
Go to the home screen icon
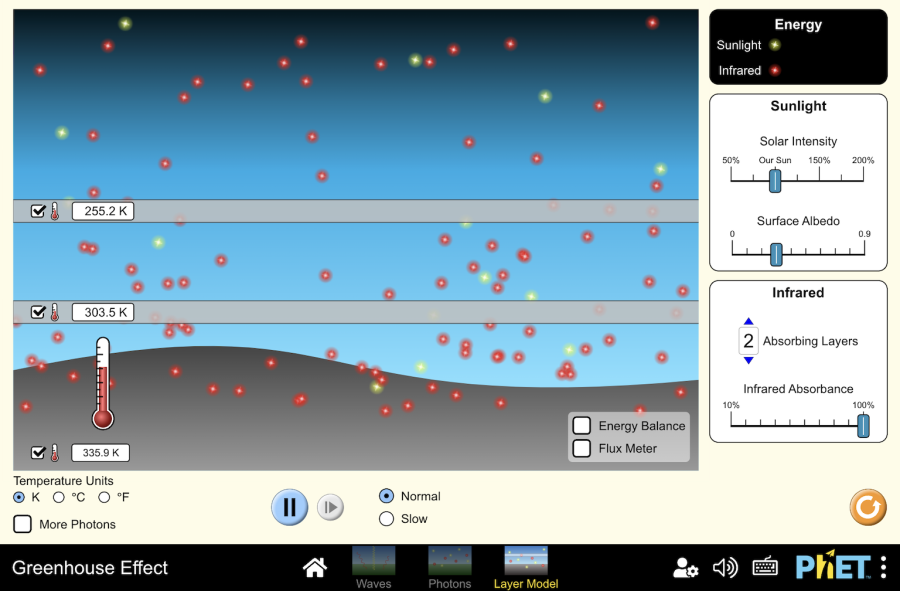315,568
